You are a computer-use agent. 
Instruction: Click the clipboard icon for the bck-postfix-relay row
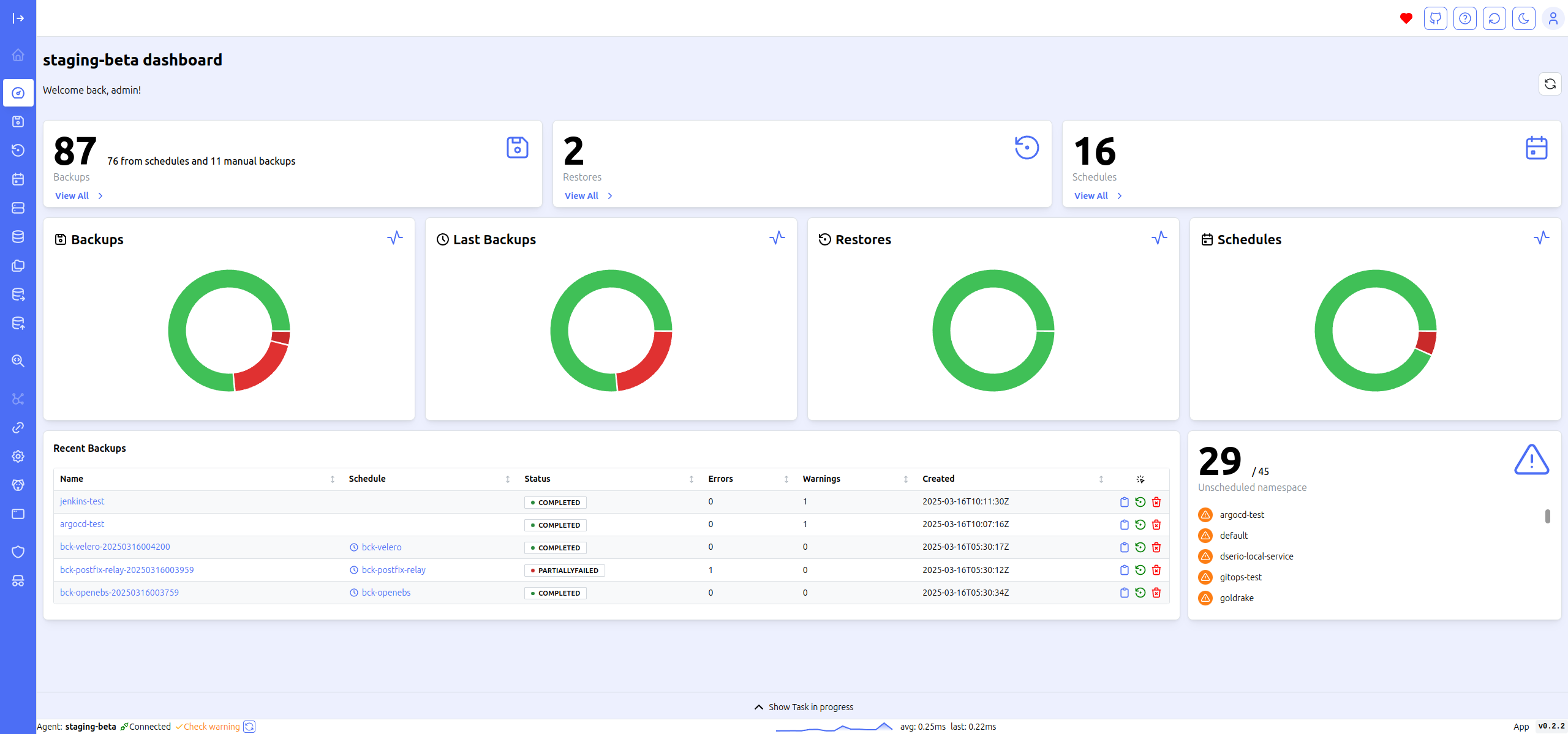(1124, 570)
